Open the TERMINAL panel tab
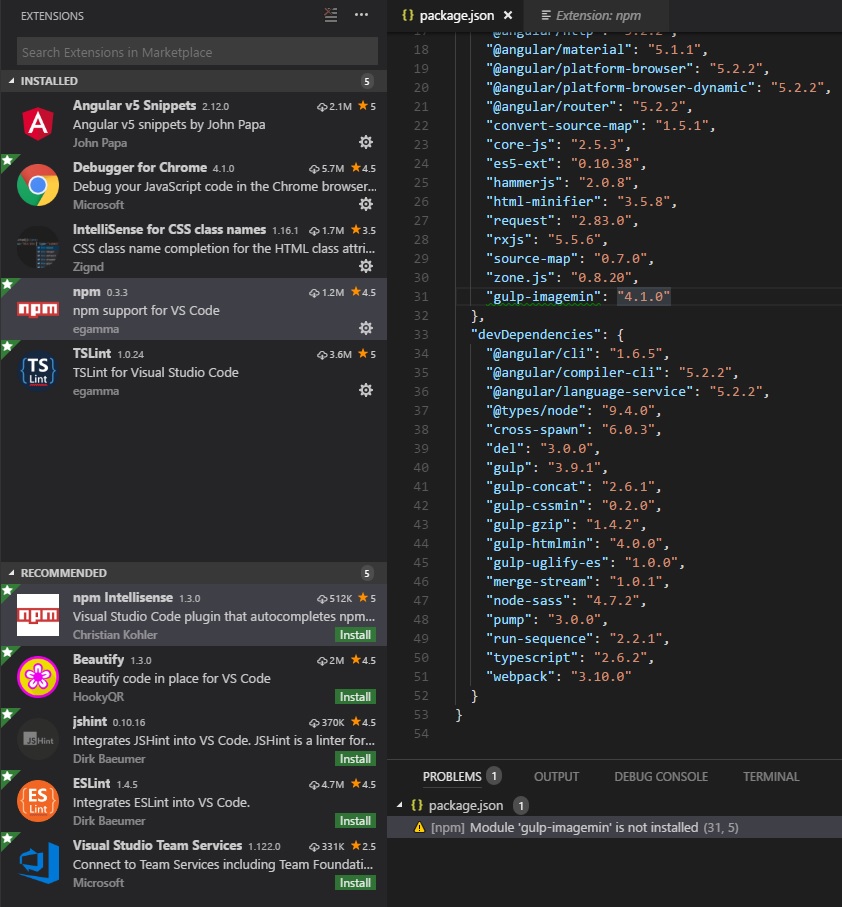The height and width of the screenshot is (907, 842). point(771,776)
